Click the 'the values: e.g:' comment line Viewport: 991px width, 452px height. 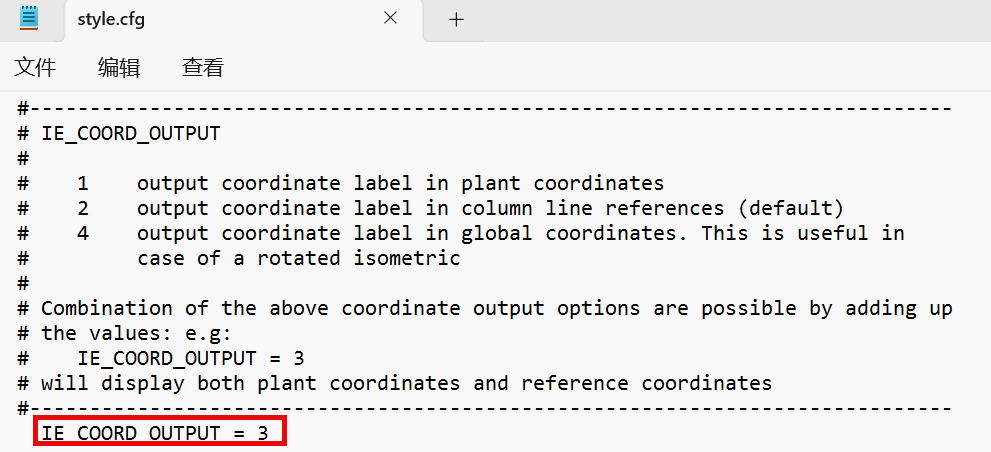coord(135,333)
